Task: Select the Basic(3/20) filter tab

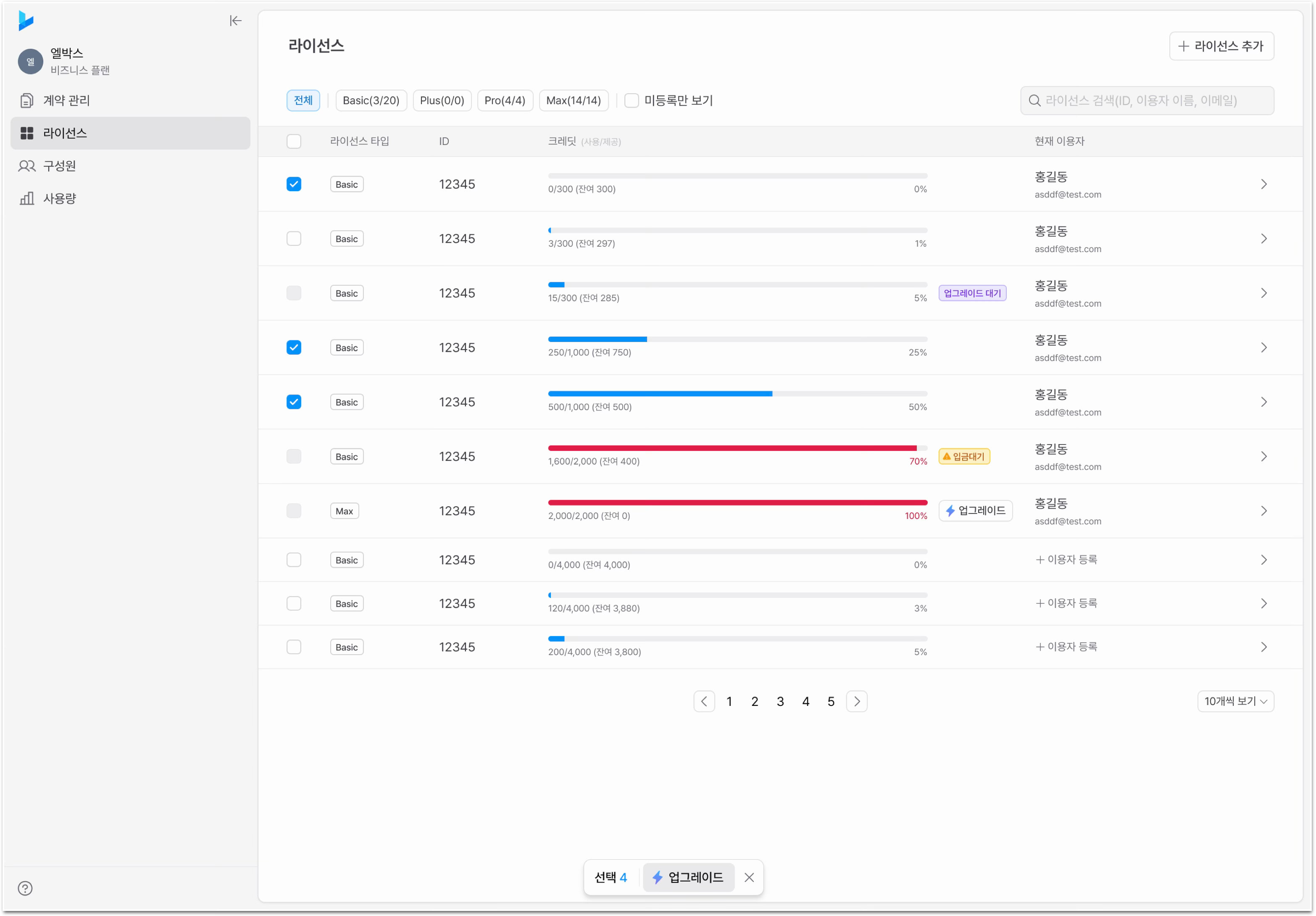Action: (371, 100)
